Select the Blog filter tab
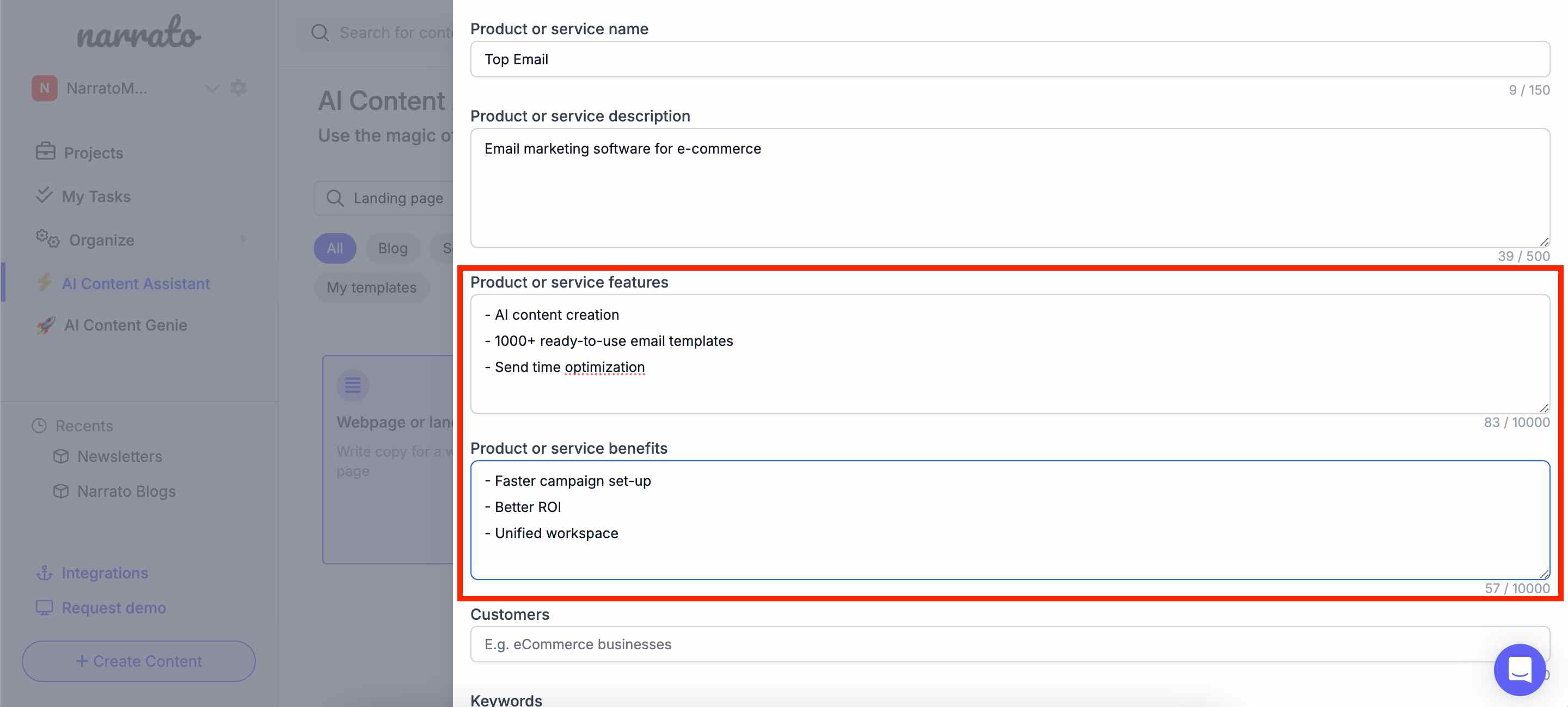 pos(393,248)
